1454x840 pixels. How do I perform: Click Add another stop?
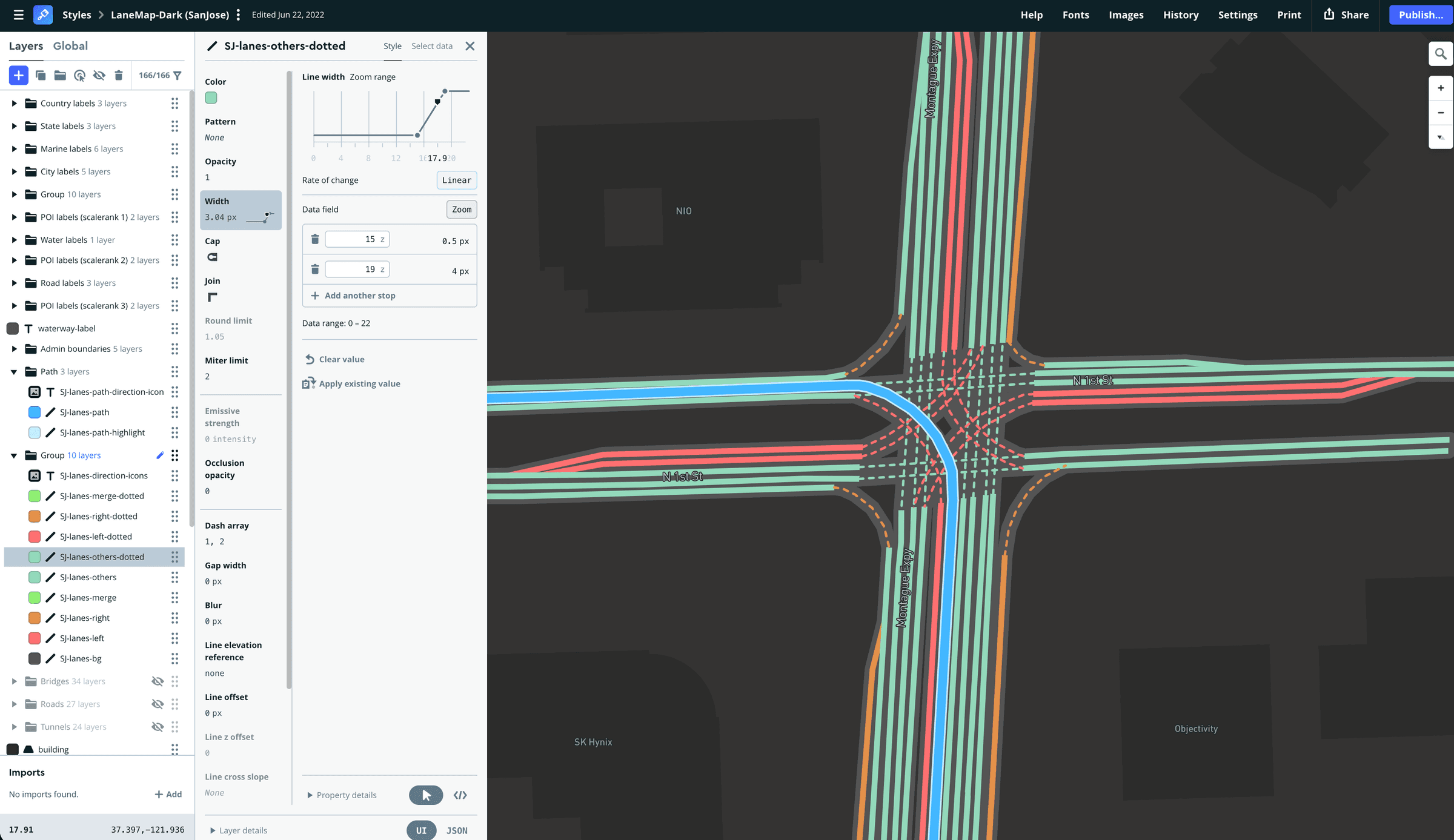[x=354, y=296]
